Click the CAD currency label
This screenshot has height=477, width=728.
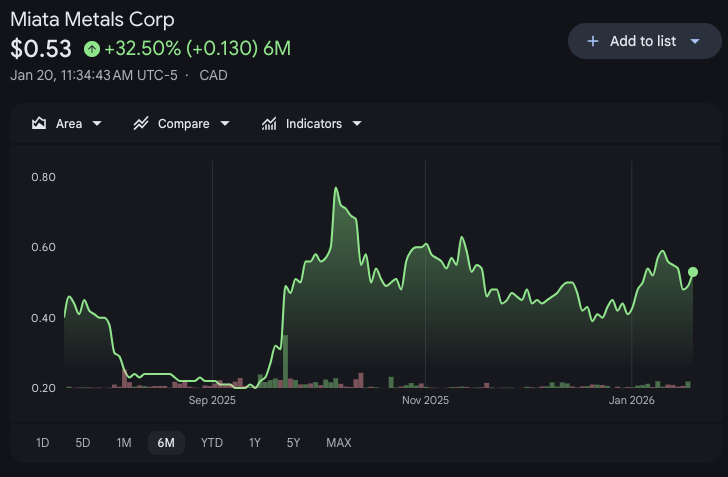coord(214,75)
